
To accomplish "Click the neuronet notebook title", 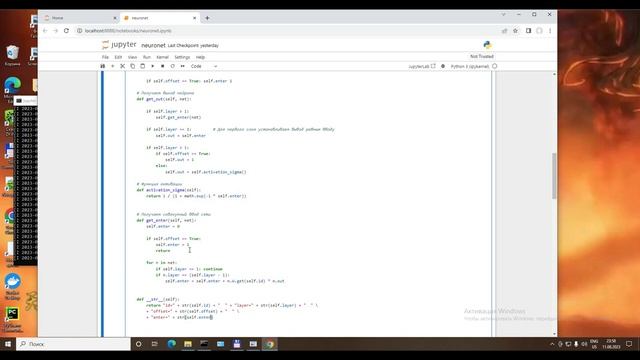I will (153, 45).
